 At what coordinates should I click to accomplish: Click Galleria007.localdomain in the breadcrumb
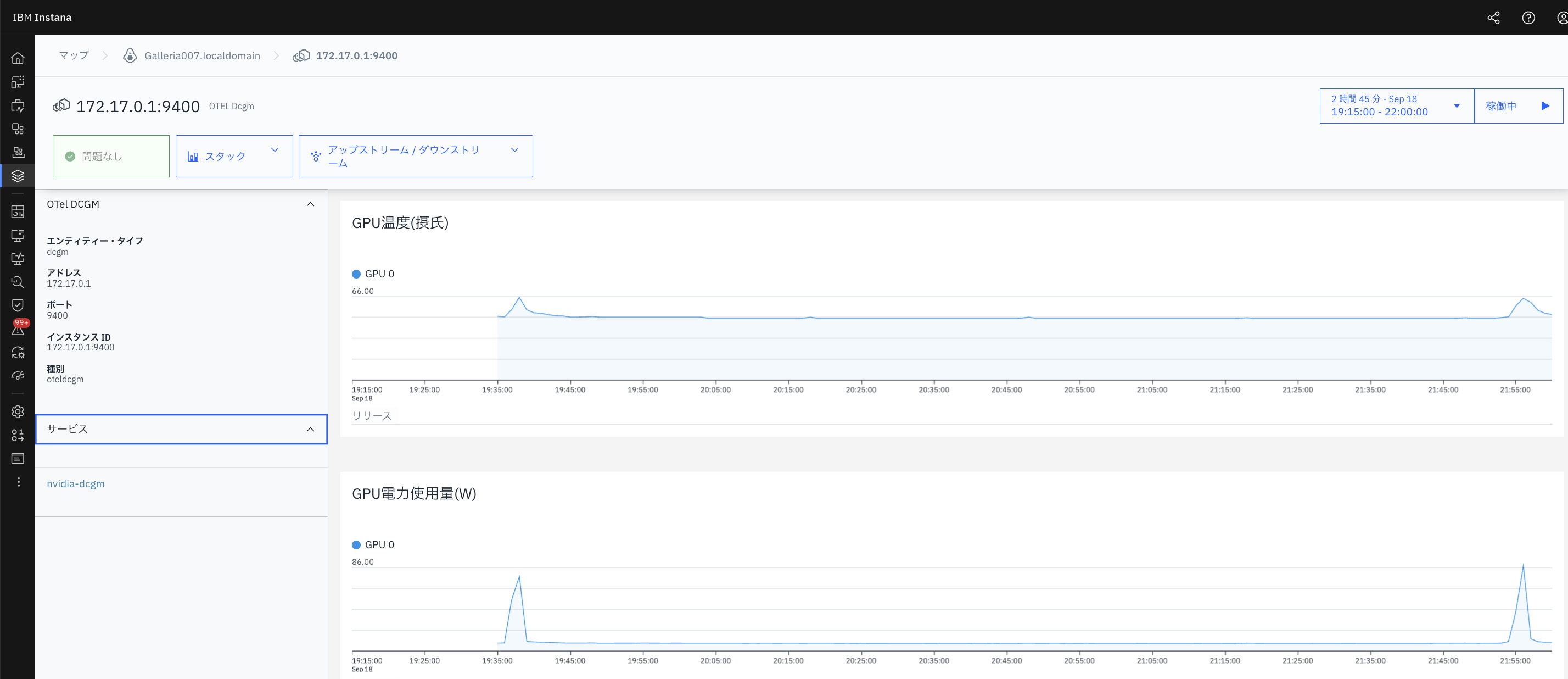pyautogui.click(x=202, y=55)
